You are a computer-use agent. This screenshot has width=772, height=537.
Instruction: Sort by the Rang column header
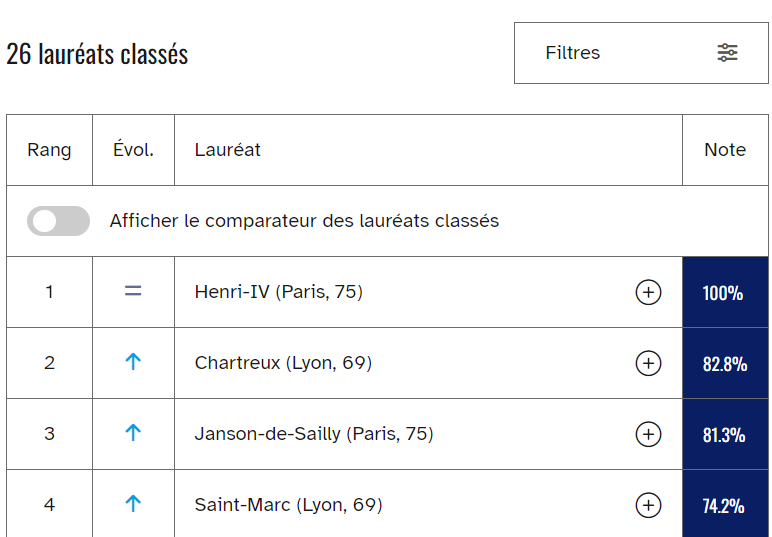tap(49, 150)
